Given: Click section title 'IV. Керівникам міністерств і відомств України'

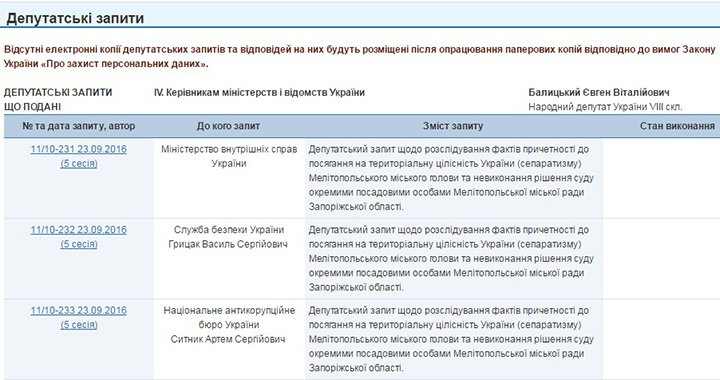Looking at the screenshot, I should [259, 92].
